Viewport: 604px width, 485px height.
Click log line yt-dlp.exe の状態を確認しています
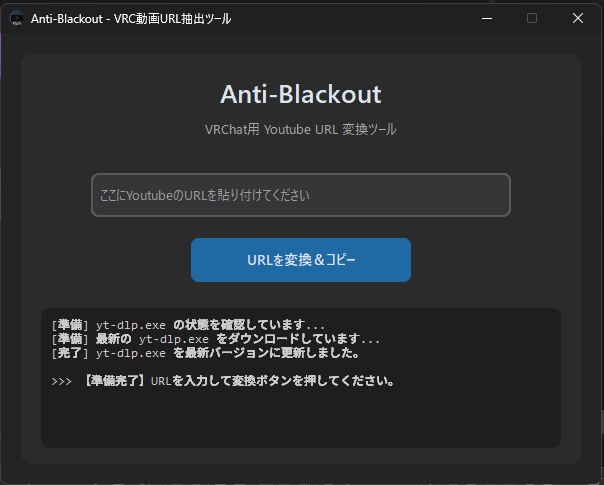click(188, 325)
